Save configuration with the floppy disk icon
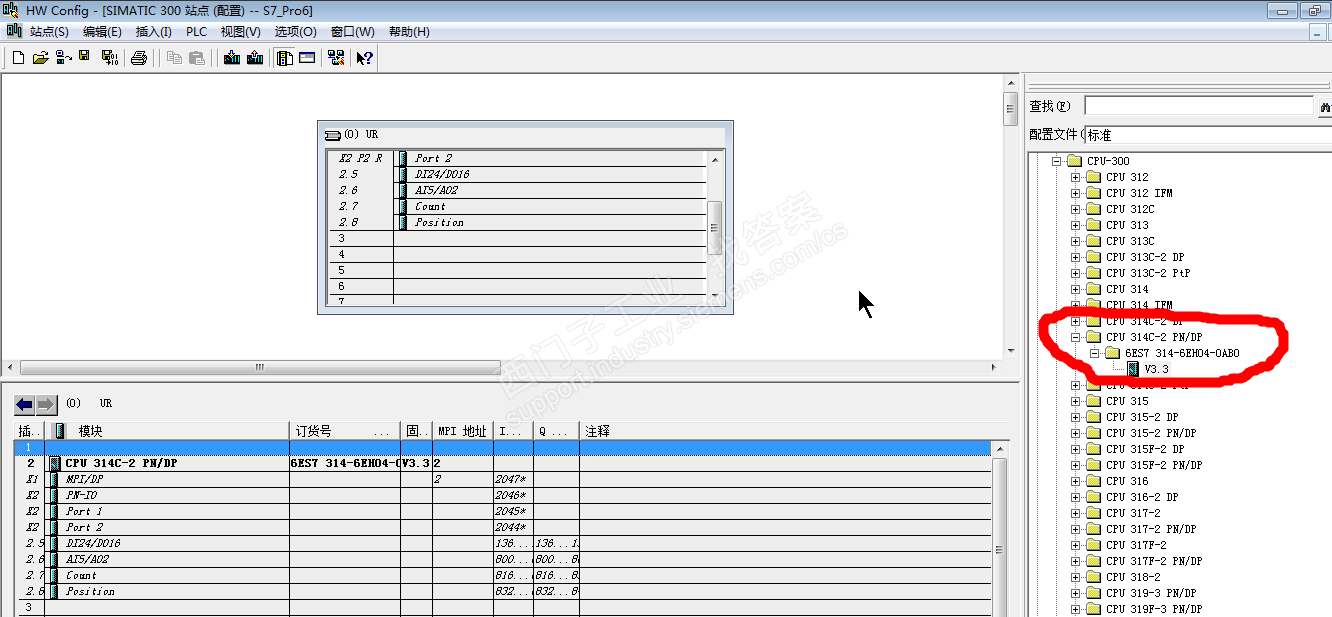Viewport: 1332px width, 617px height. [x=84, y=57]
